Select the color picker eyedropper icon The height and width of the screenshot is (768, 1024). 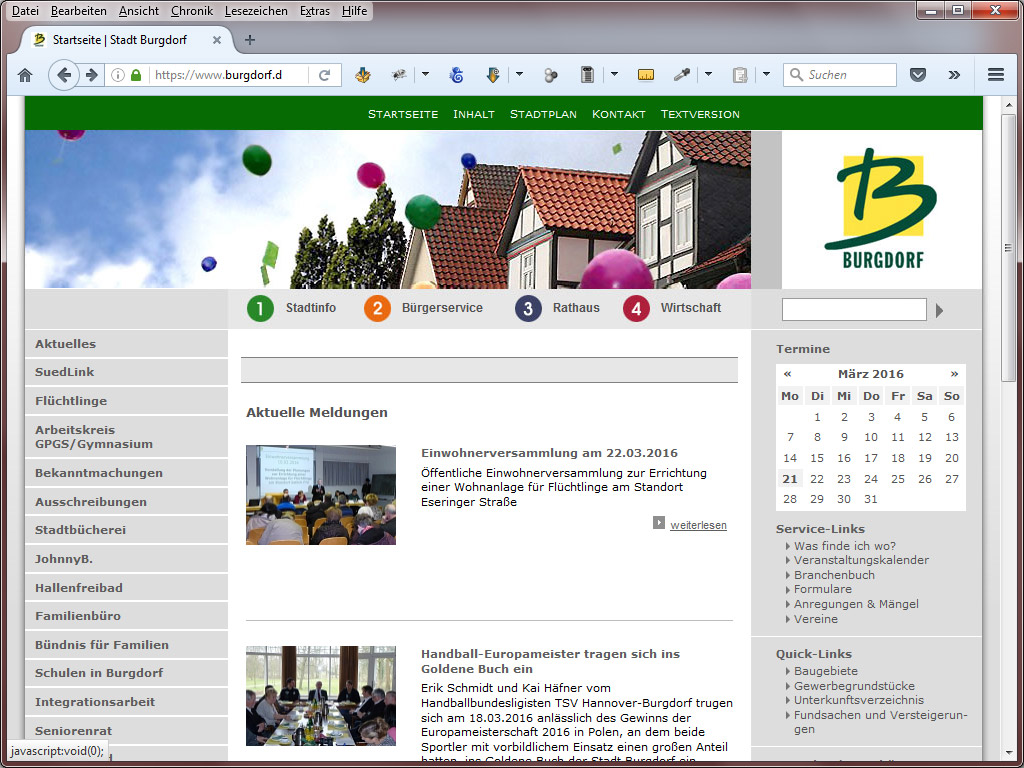(682, 75)
